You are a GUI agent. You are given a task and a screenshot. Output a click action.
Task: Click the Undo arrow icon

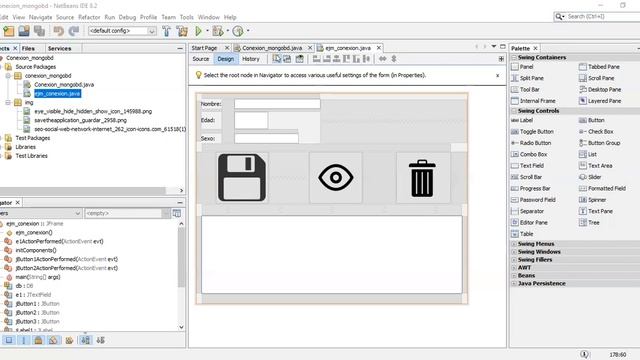pos(58,31)
